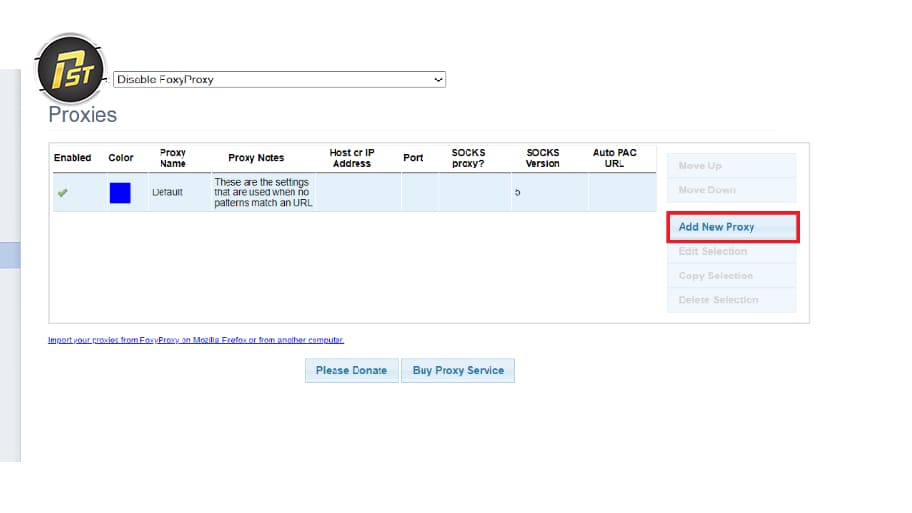
Task: Click the Buy Proxy Service button
Action: tap(458, 370)
